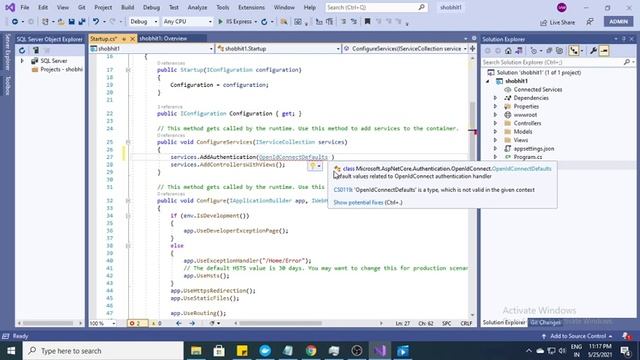Click Show potential fixes link
The height and width of the screenshot is (360, 640).
point(358,202)
